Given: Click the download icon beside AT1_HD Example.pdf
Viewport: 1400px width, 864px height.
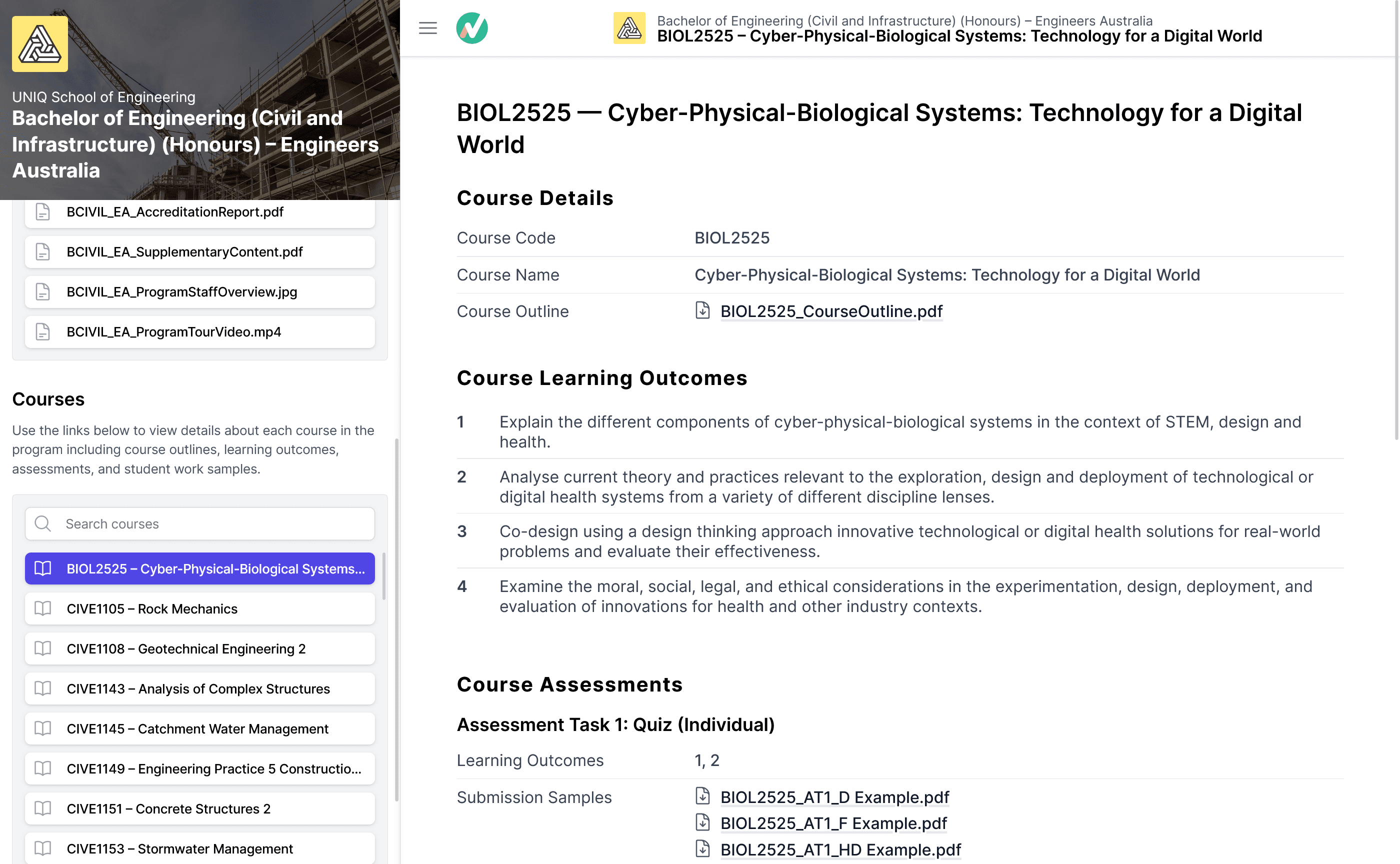Looking at the screenshot, I should 702,849.
